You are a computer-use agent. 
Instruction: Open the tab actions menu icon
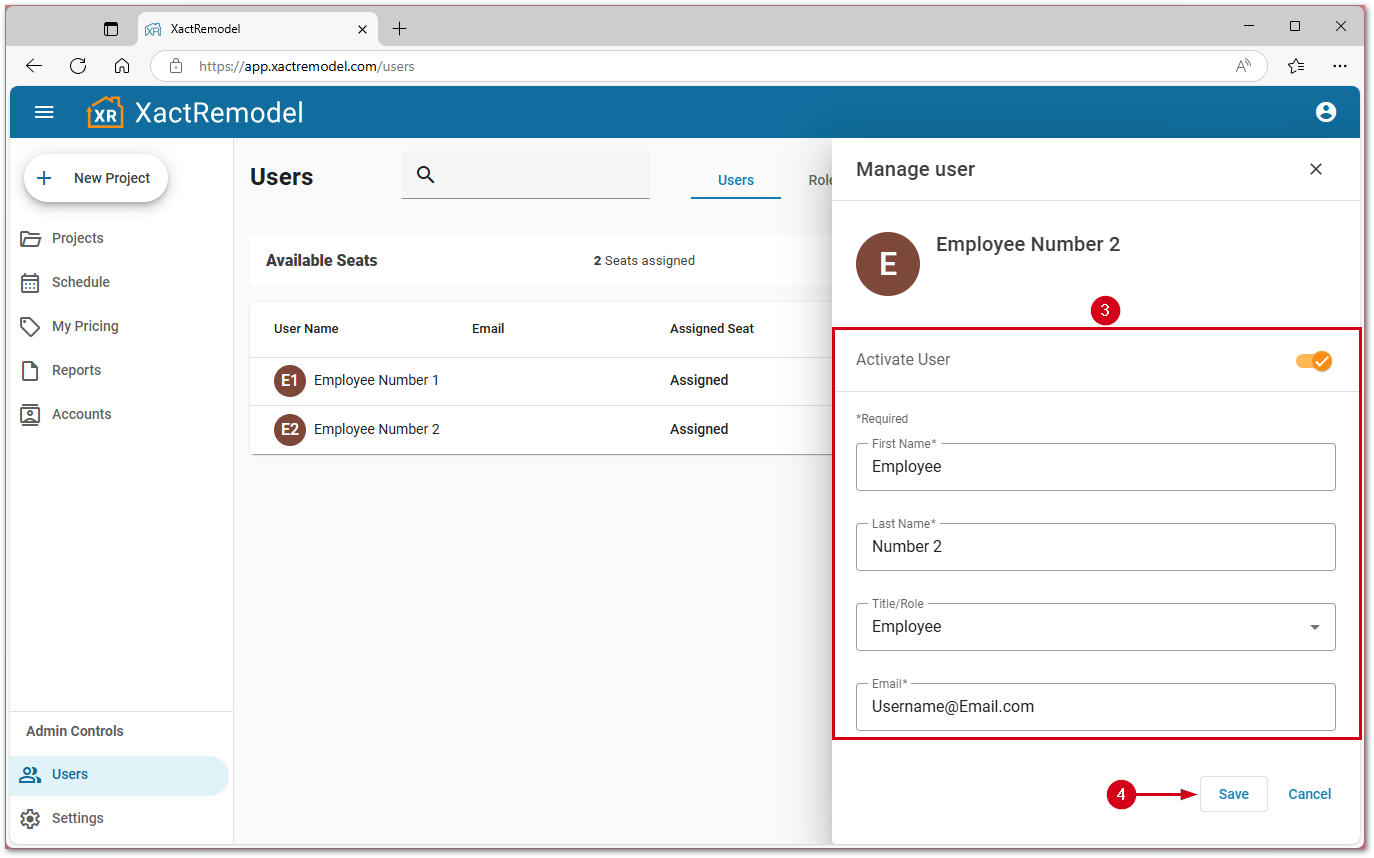111,29
